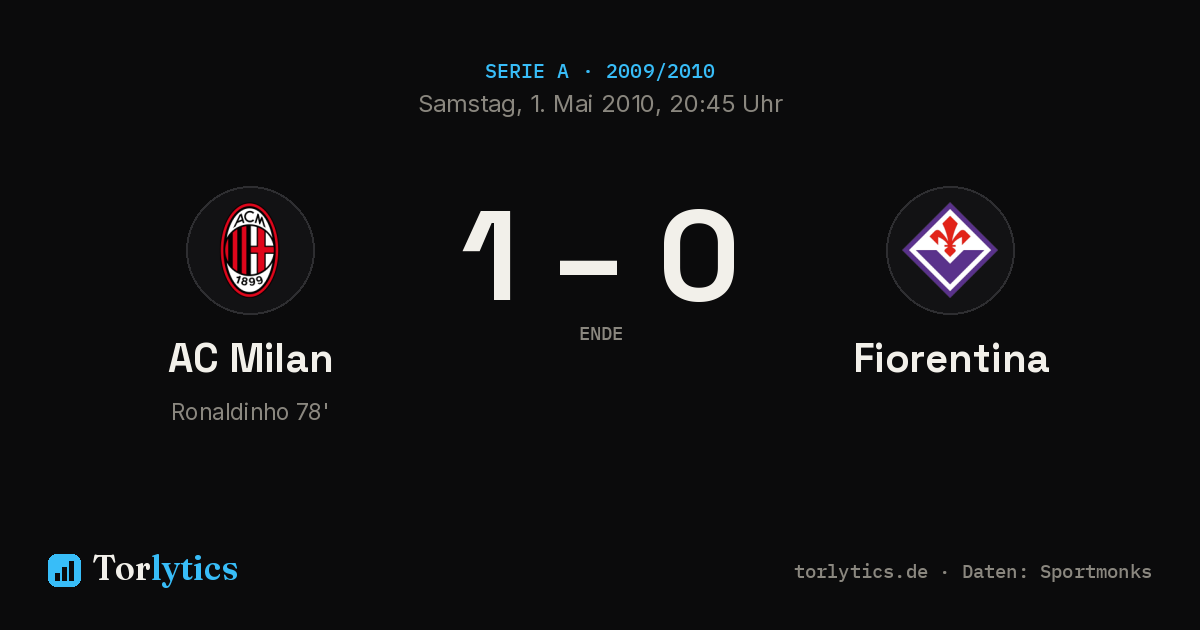The width and height of the screenshot is (1200, 630).
Task: Click the purple diamond of Fiorentina badge
Action: click(950, 250)
